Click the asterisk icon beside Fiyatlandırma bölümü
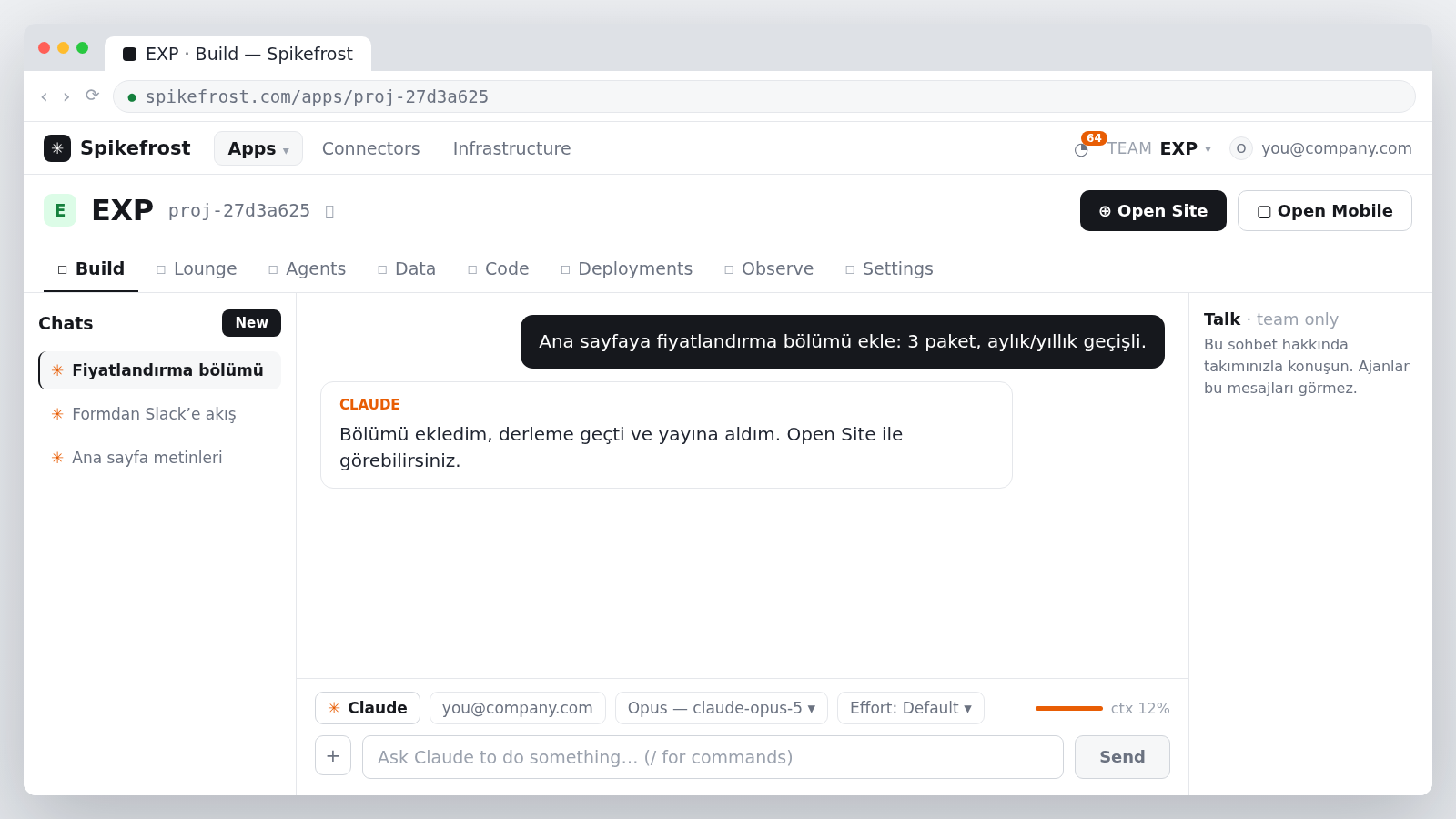The width and height of the screenshot is (1456, 819). point(57,370)
